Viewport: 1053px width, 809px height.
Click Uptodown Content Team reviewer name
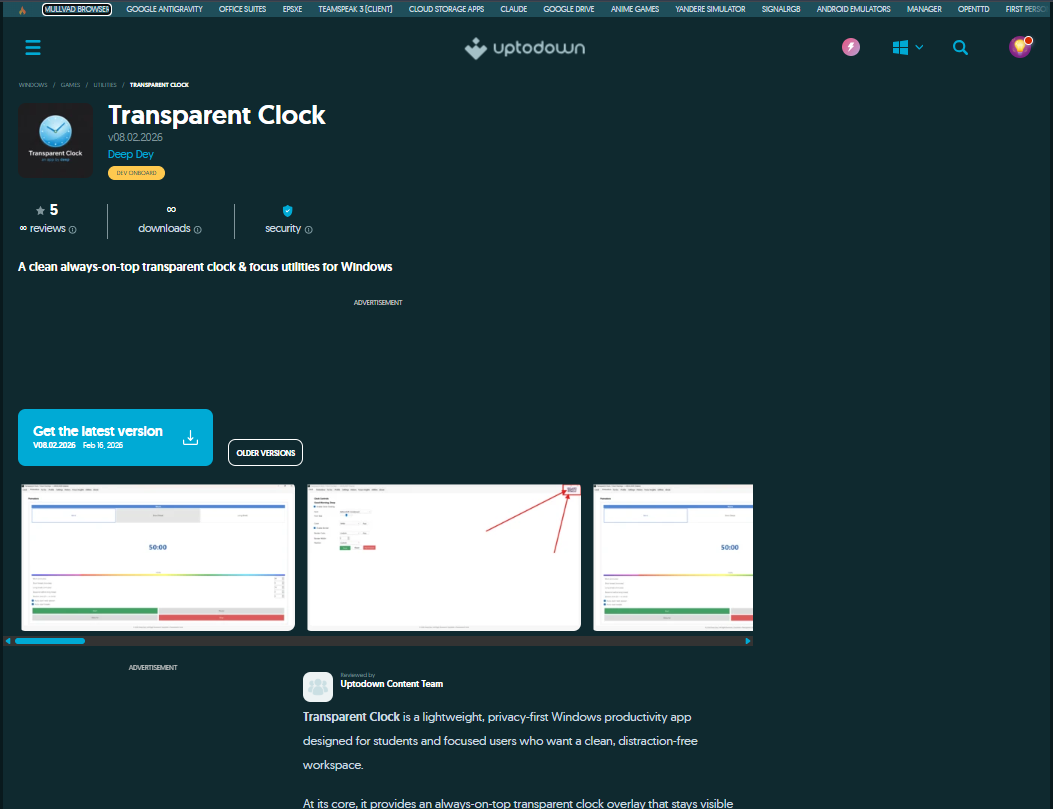[x=392, y=684]
